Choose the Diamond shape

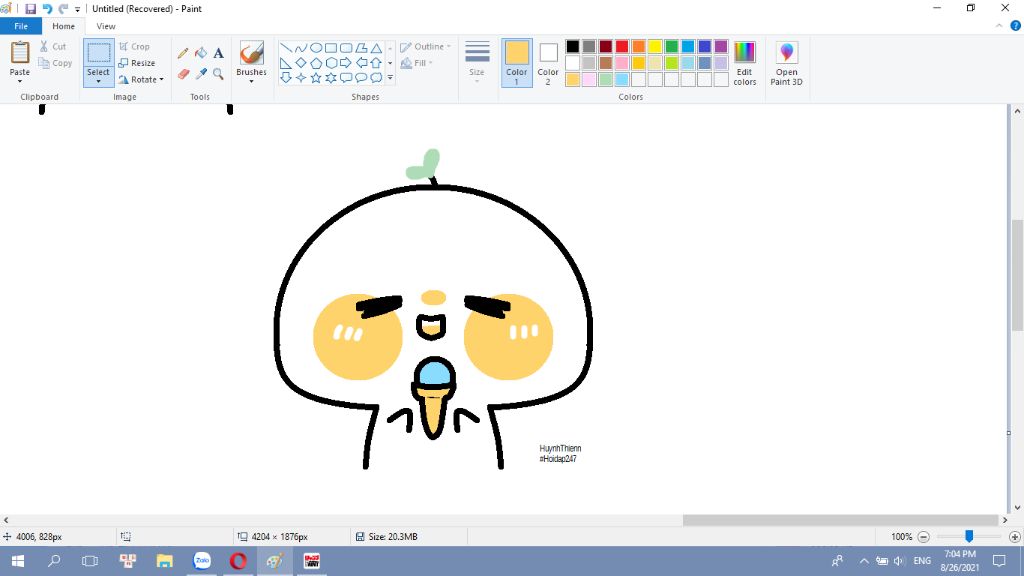pyautogui.click(x=300, y=63)
